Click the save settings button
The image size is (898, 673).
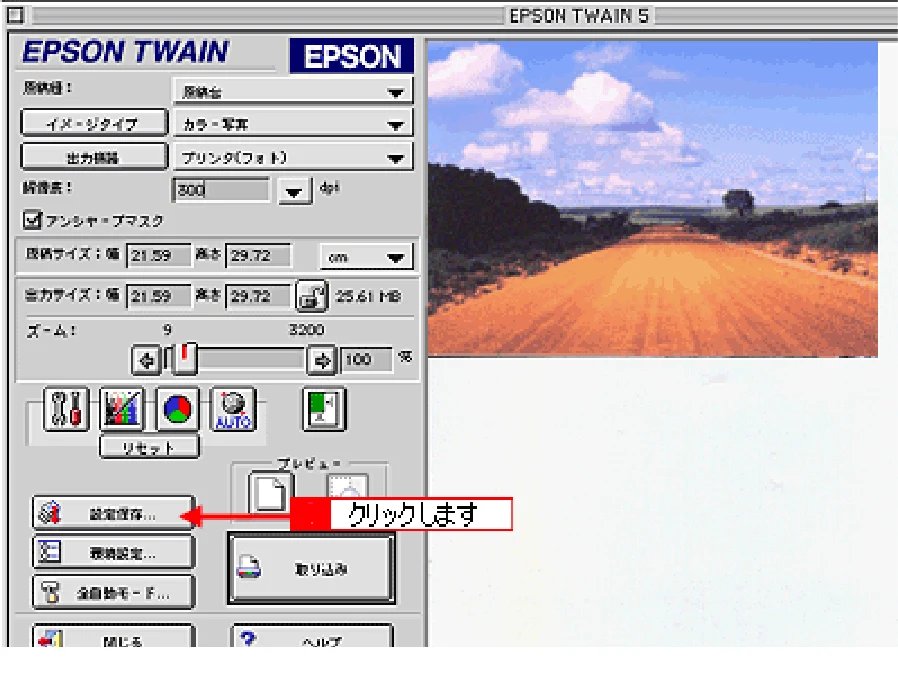[x=113, y=513]
